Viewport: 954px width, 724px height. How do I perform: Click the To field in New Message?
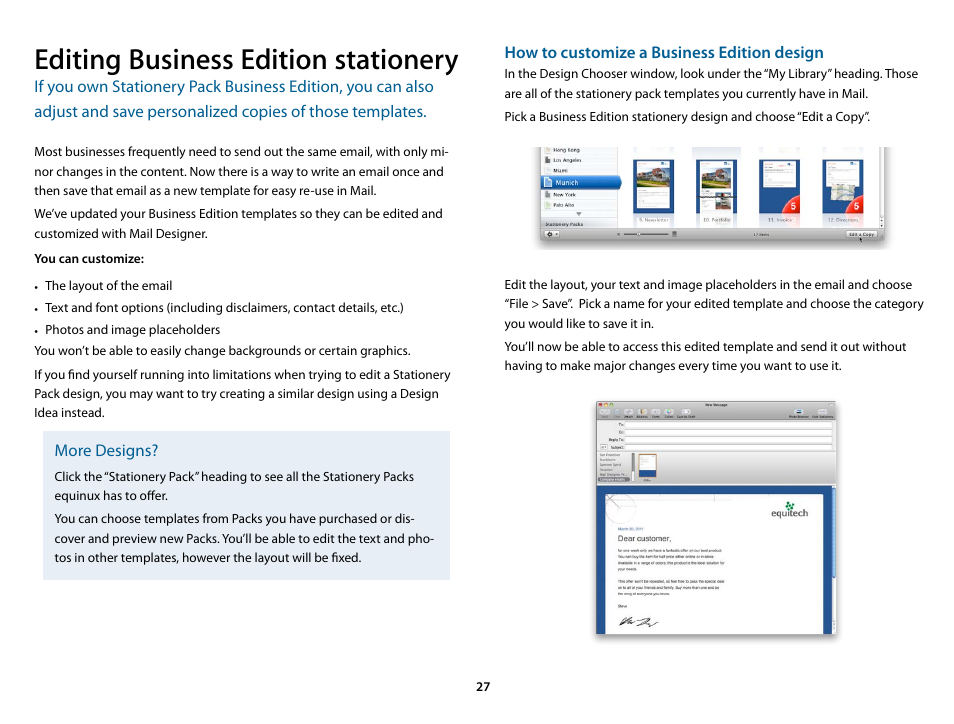tap(728, 425)
